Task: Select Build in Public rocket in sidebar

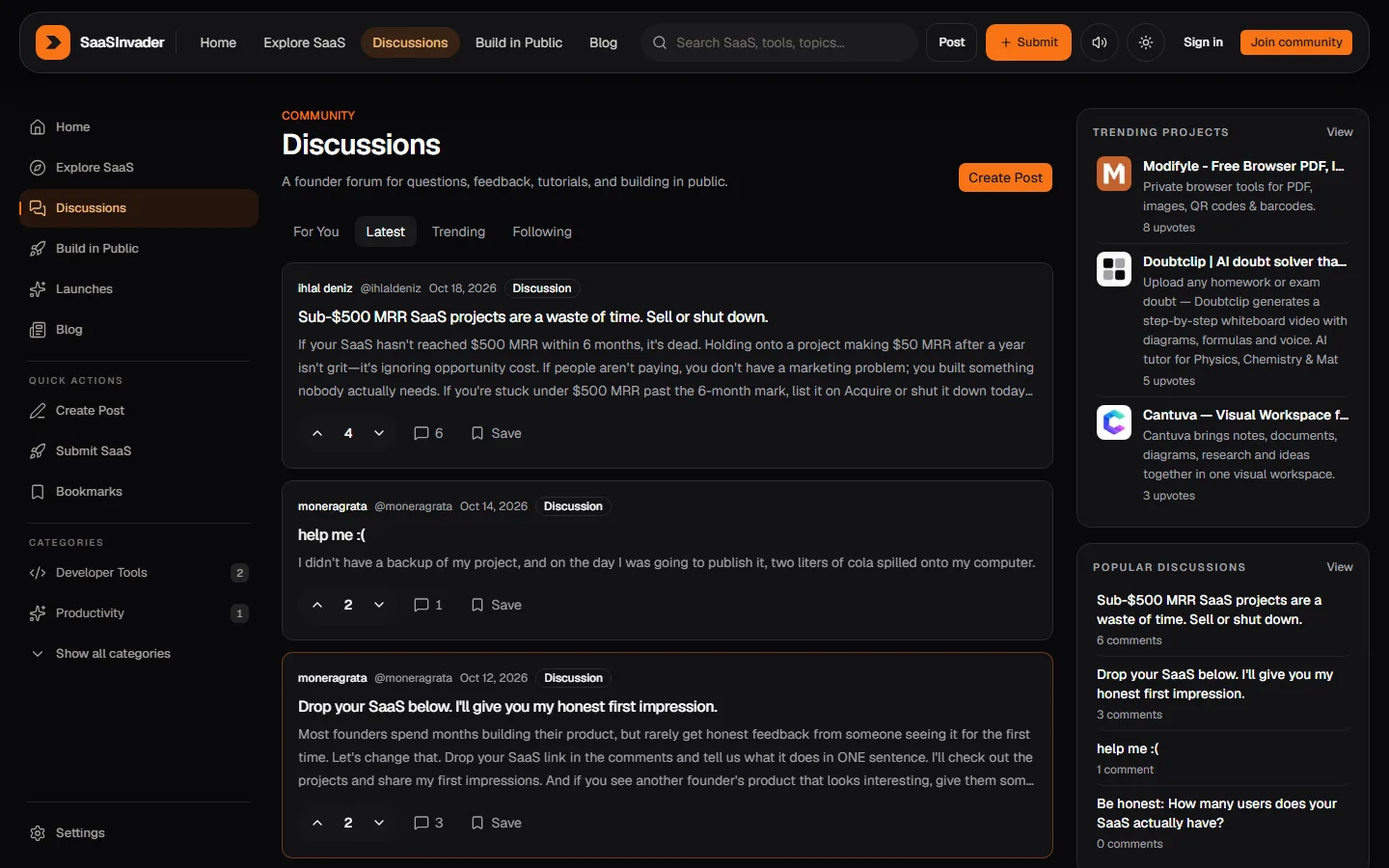Action: click(38, 249)
